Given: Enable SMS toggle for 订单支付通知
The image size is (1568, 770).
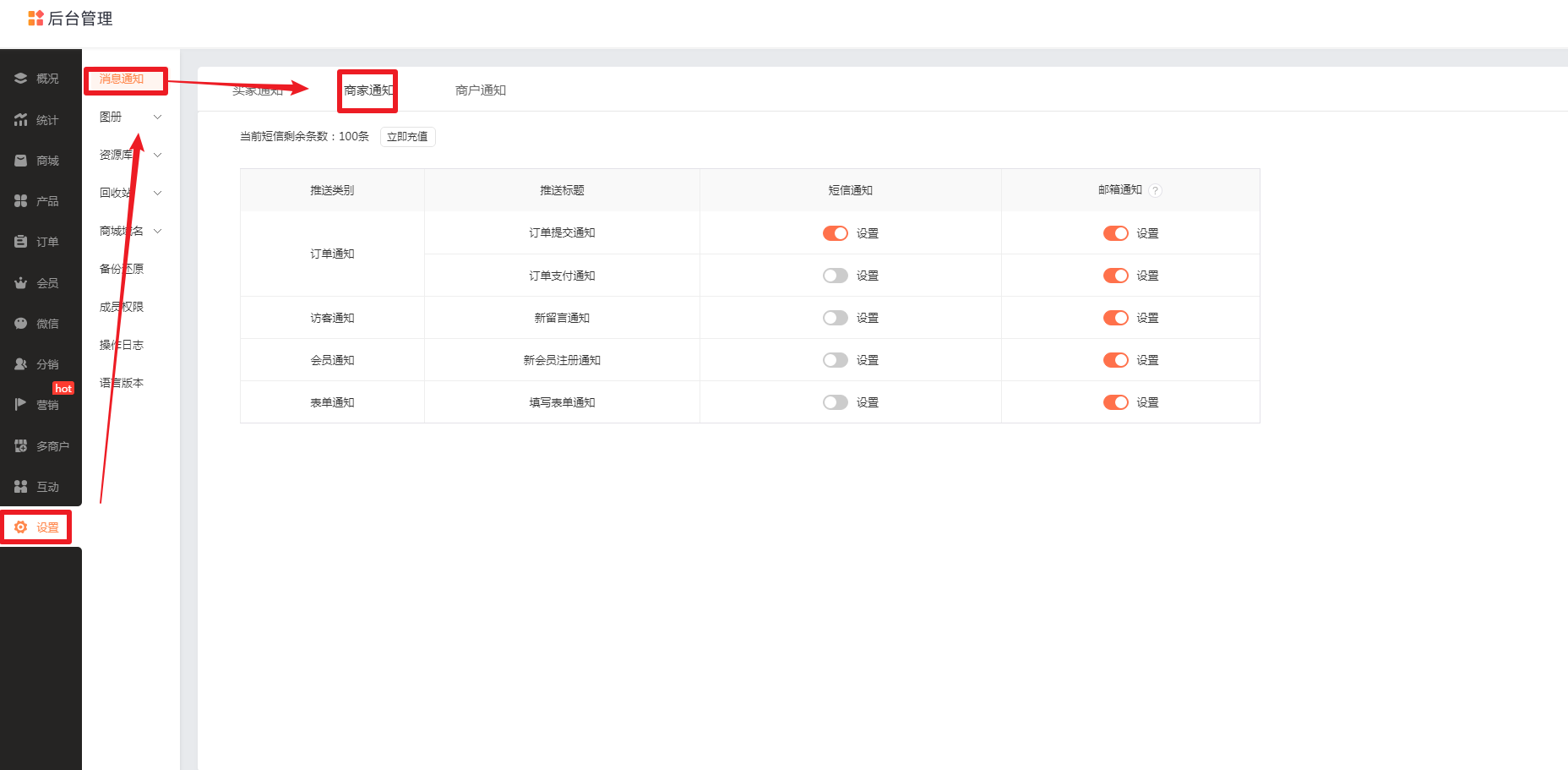Looking at the screenshot, I should point(835,276).
